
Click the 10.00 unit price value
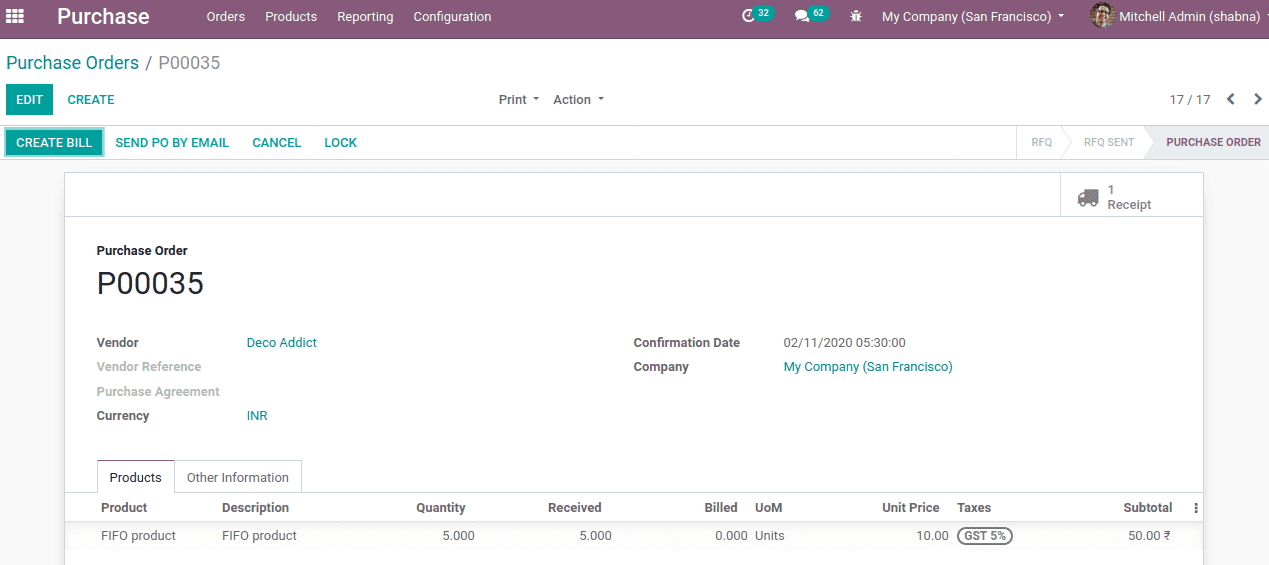(x=932, y=536)
